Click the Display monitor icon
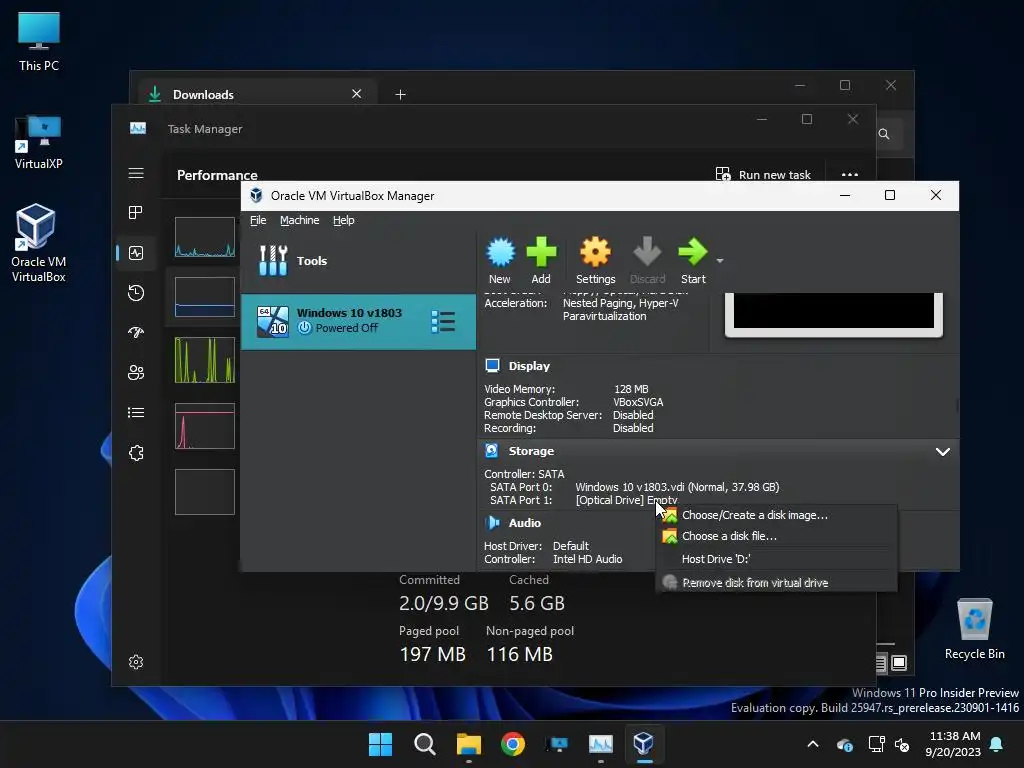 (492, 366)
